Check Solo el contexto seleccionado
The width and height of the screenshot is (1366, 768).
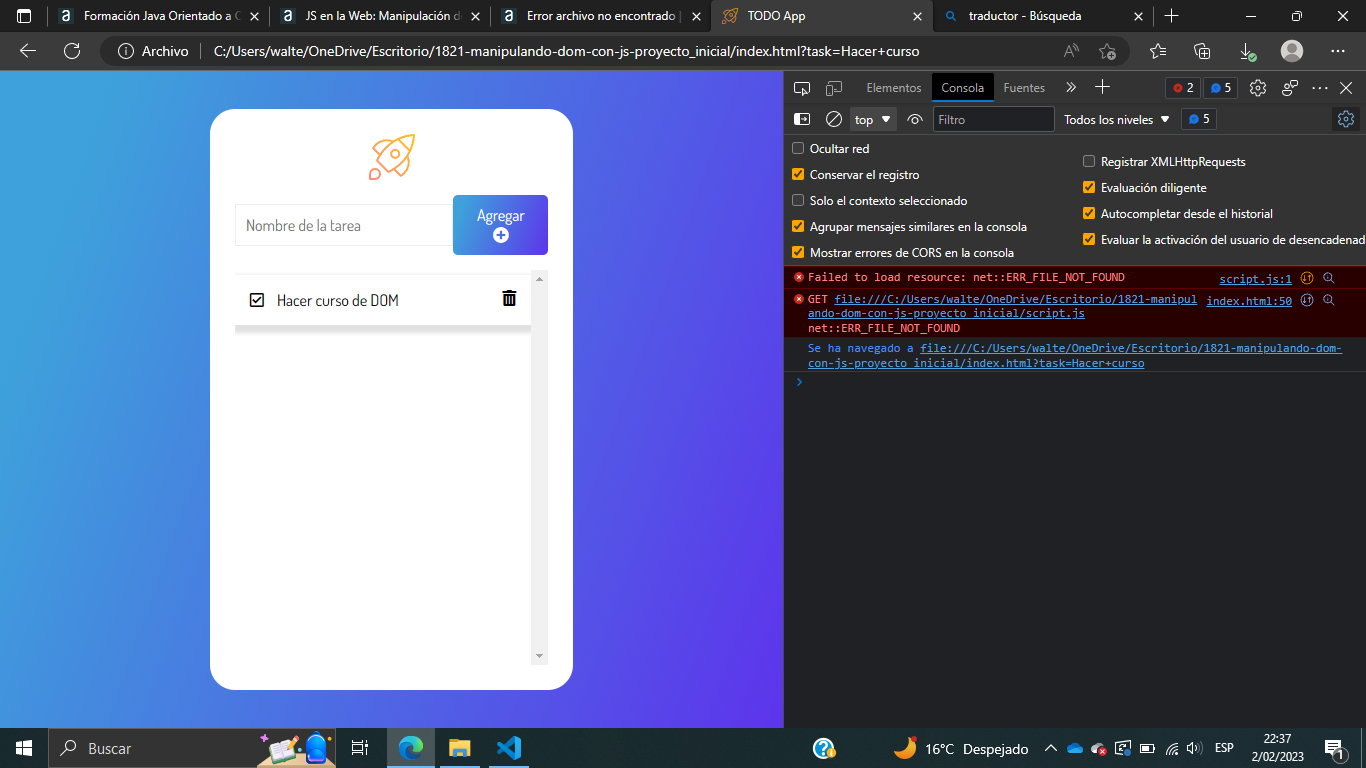point(798,200)
